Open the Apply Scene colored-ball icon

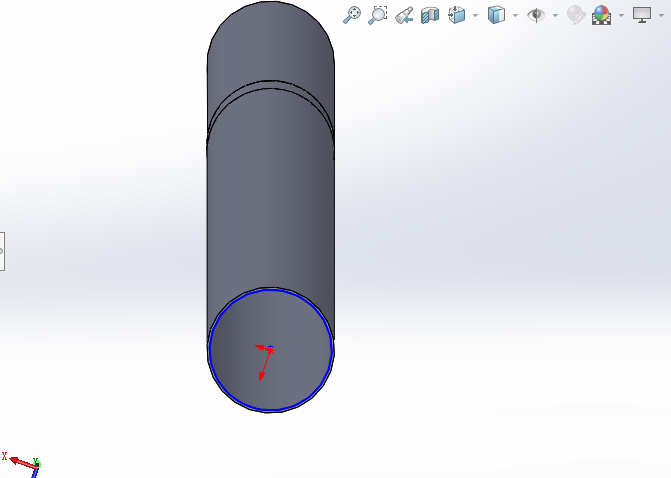601,15
